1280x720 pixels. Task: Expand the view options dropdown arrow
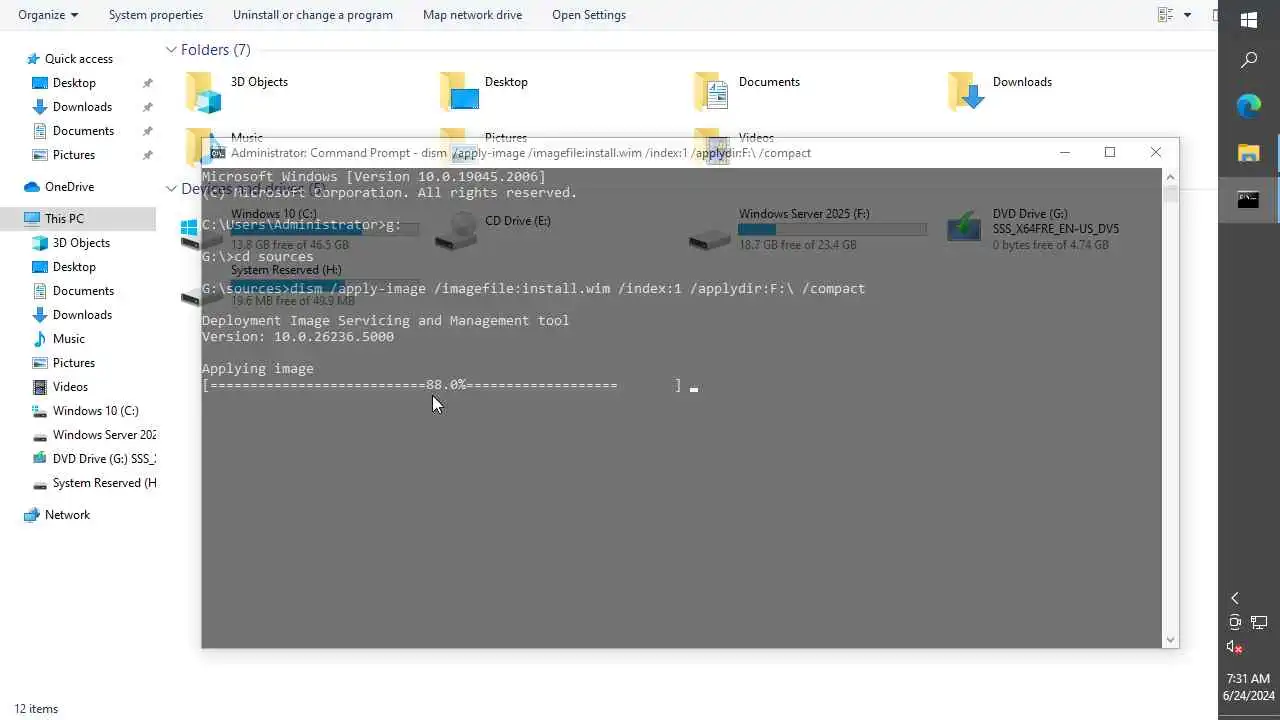(x=1188, y=15)
